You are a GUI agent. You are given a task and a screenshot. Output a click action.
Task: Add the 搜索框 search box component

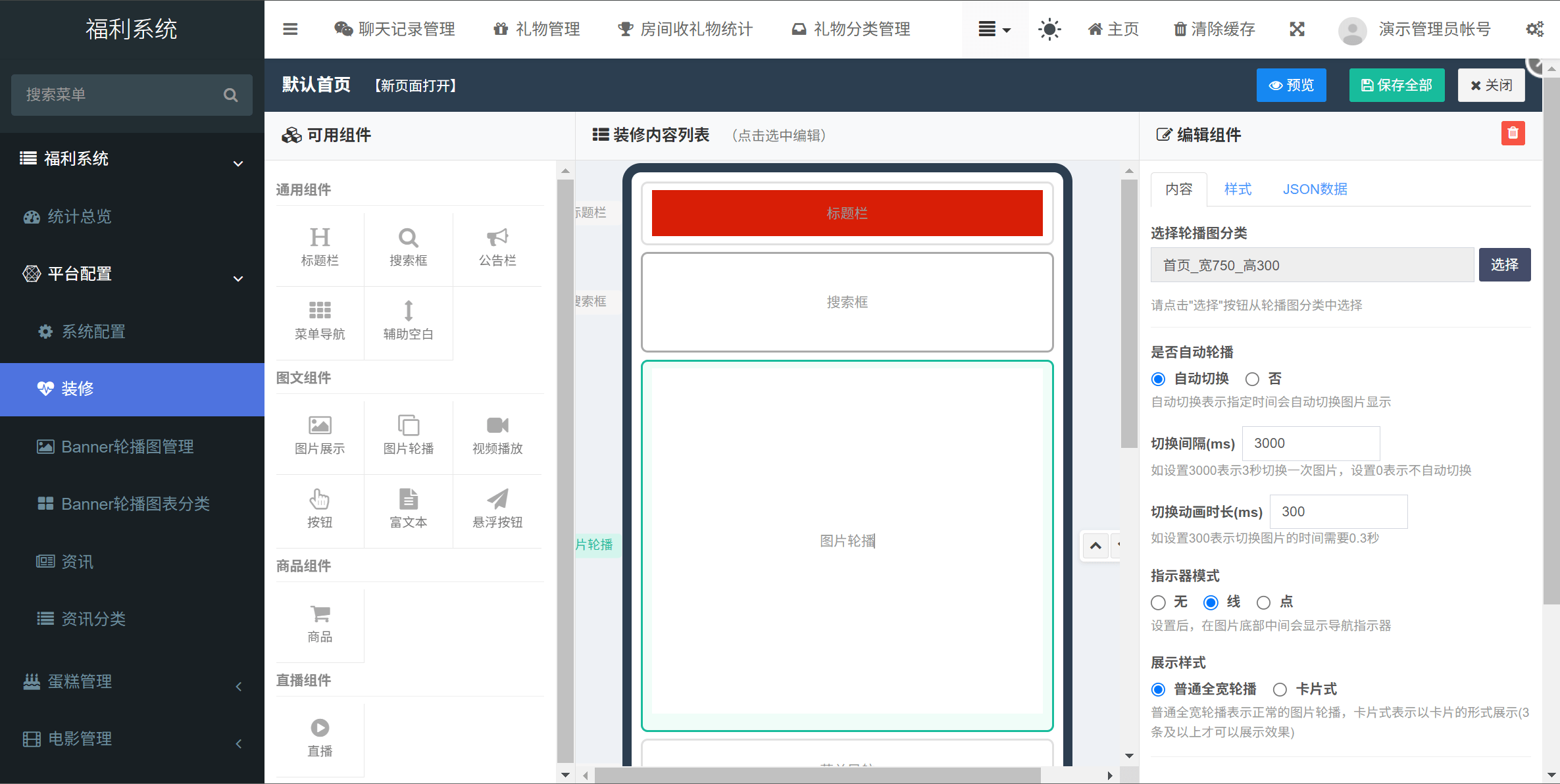coord(409,248)
